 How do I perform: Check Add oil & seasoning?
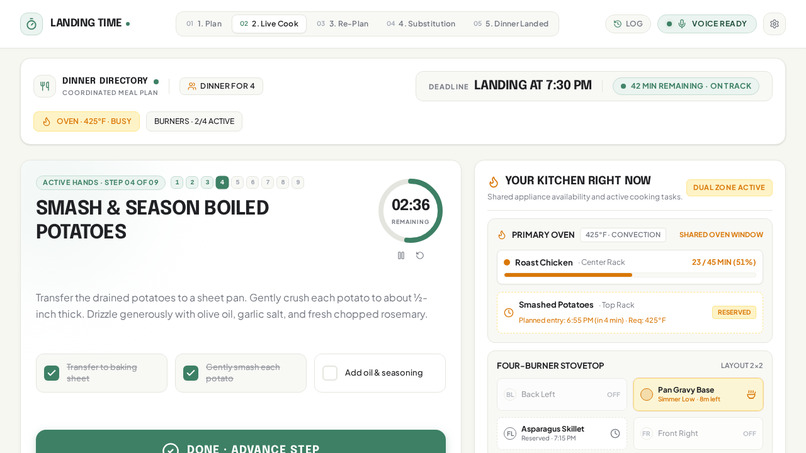330,373
